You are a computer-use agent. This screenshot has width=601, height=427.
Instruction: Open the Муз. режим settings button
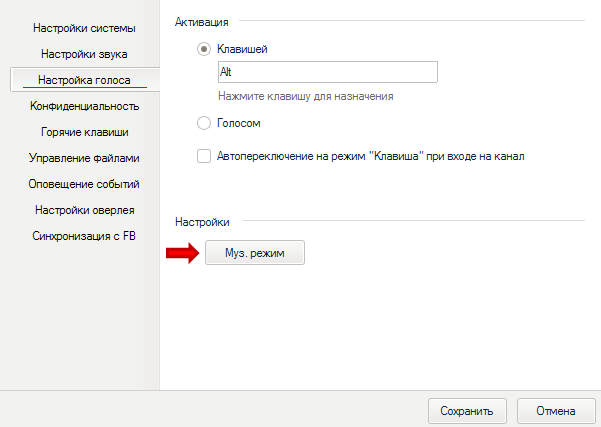[x=255, y=253]
